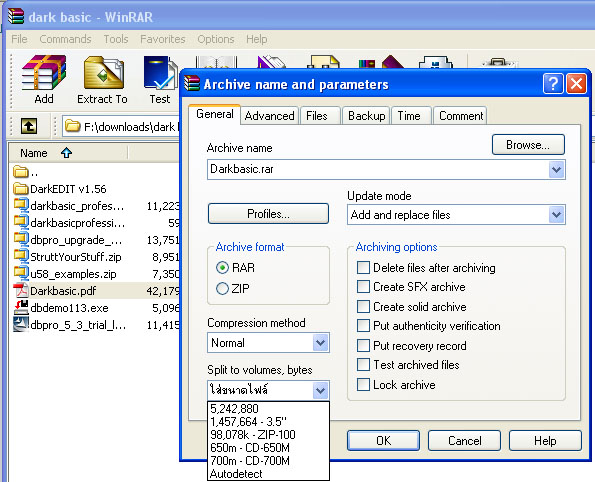Open the Archive name dropdown arrow
595x482 pixels.
tap(556, 169)
